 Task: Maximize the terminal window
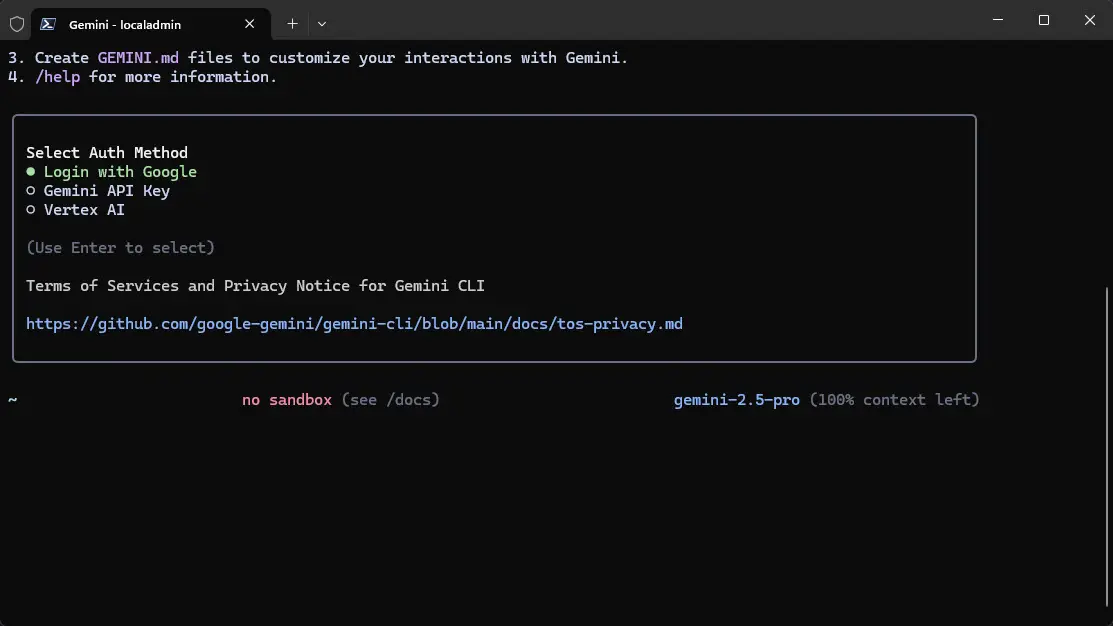click(1044, 20)
